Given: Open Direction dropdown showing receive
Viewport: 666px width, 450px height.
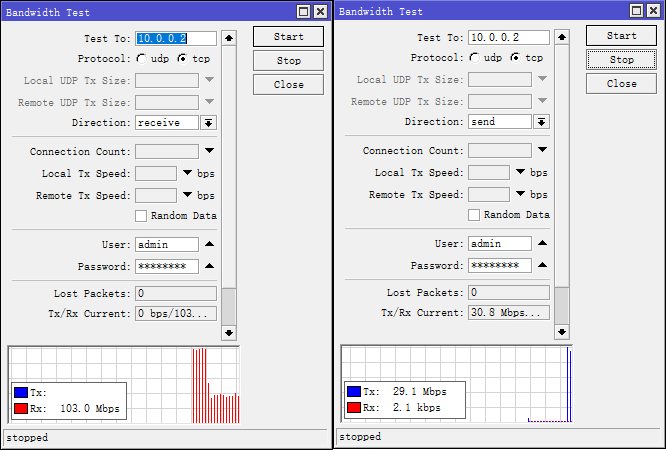Looking at the screenshot, I should tap(208, 123).
